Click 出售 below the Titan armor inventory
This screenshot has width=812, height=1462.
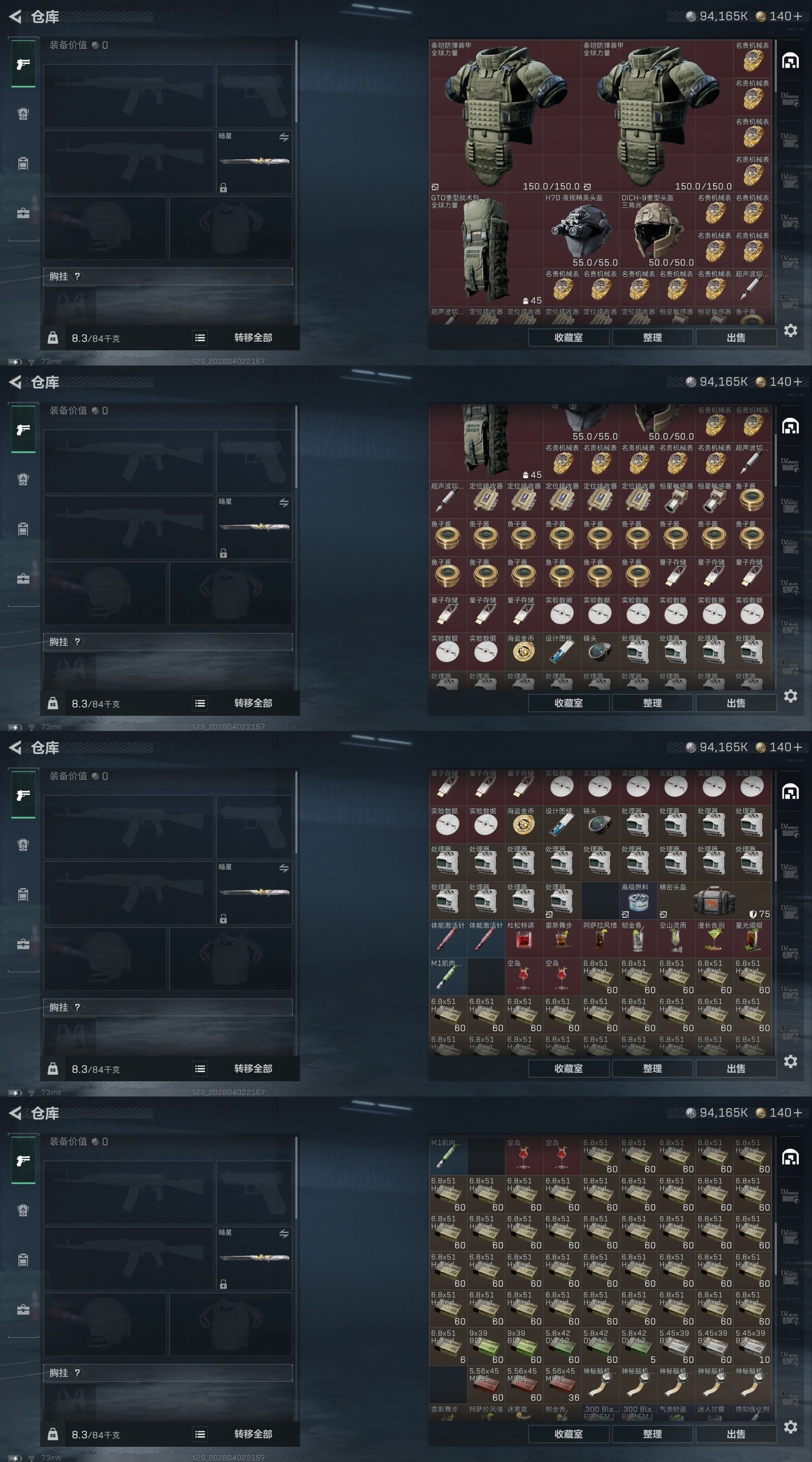coord(736,338)
